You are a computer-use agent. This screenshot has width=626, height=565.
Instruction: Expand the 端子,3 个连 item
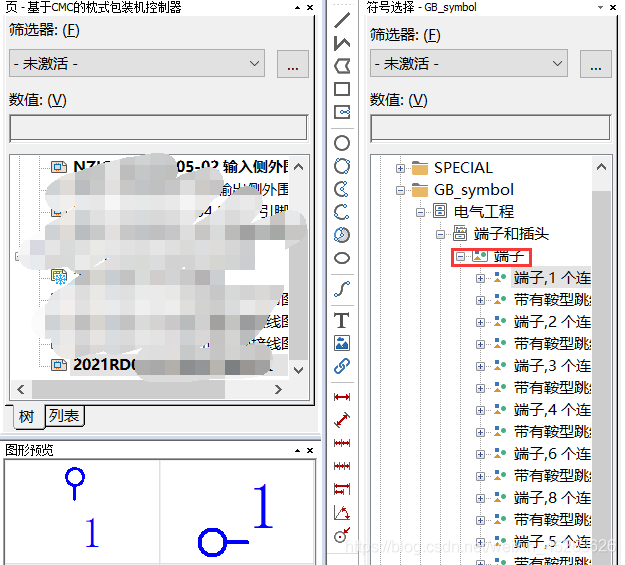point(480,366)
